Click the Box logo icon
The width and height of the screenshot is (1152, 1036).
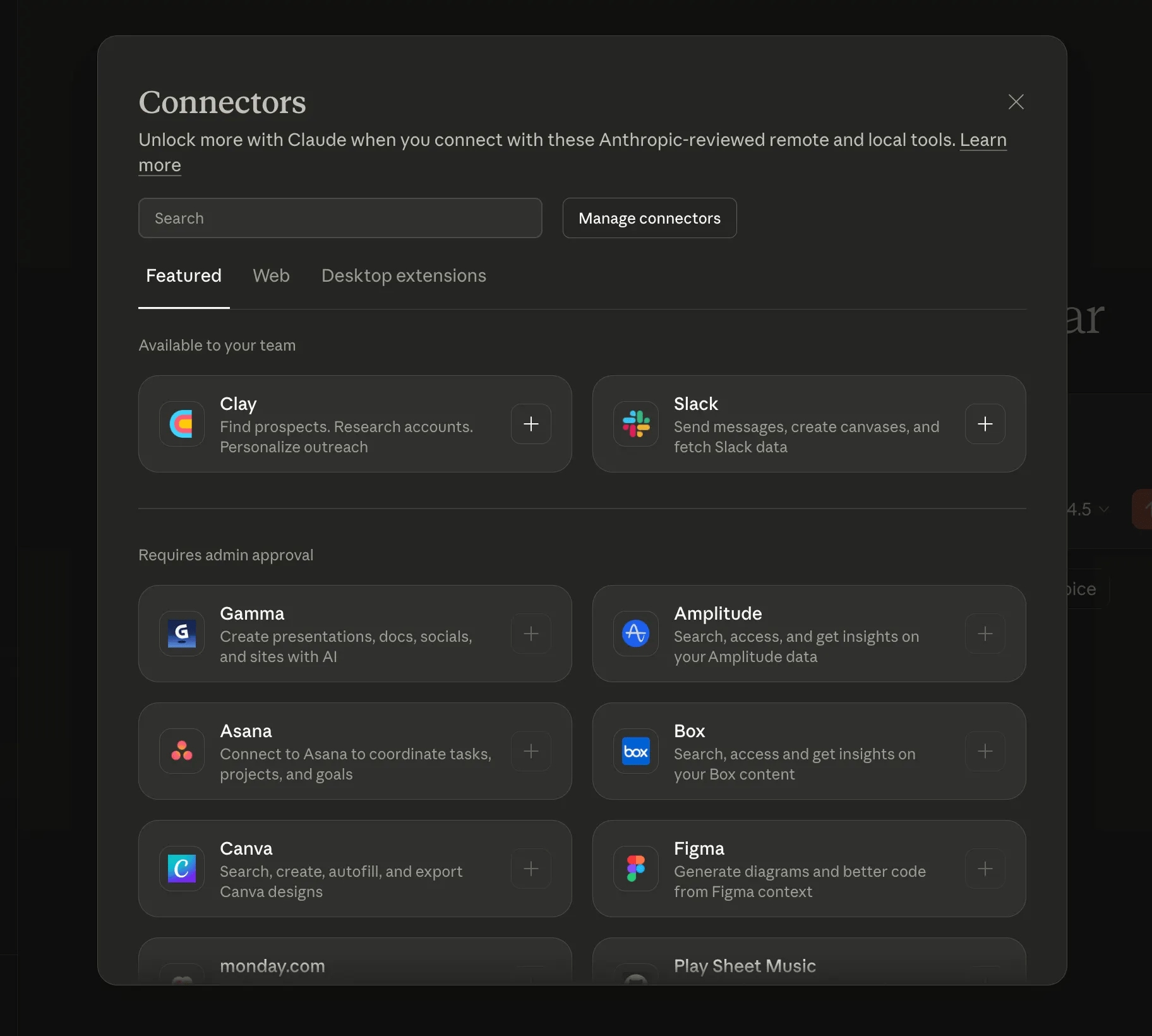tap(636, 751)
